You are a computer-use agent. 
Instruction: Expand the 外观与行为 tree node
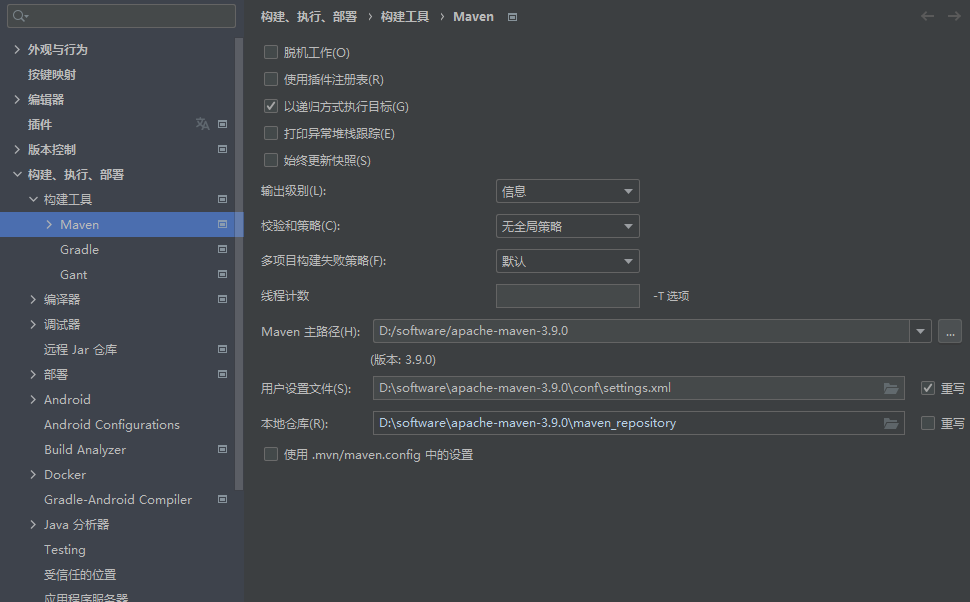pos(17,49)
